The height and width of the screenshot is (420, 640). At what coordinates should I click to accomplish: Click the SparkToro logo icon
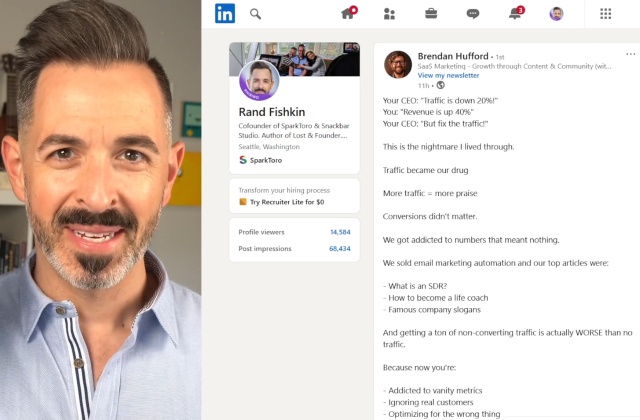coord(243,160)
